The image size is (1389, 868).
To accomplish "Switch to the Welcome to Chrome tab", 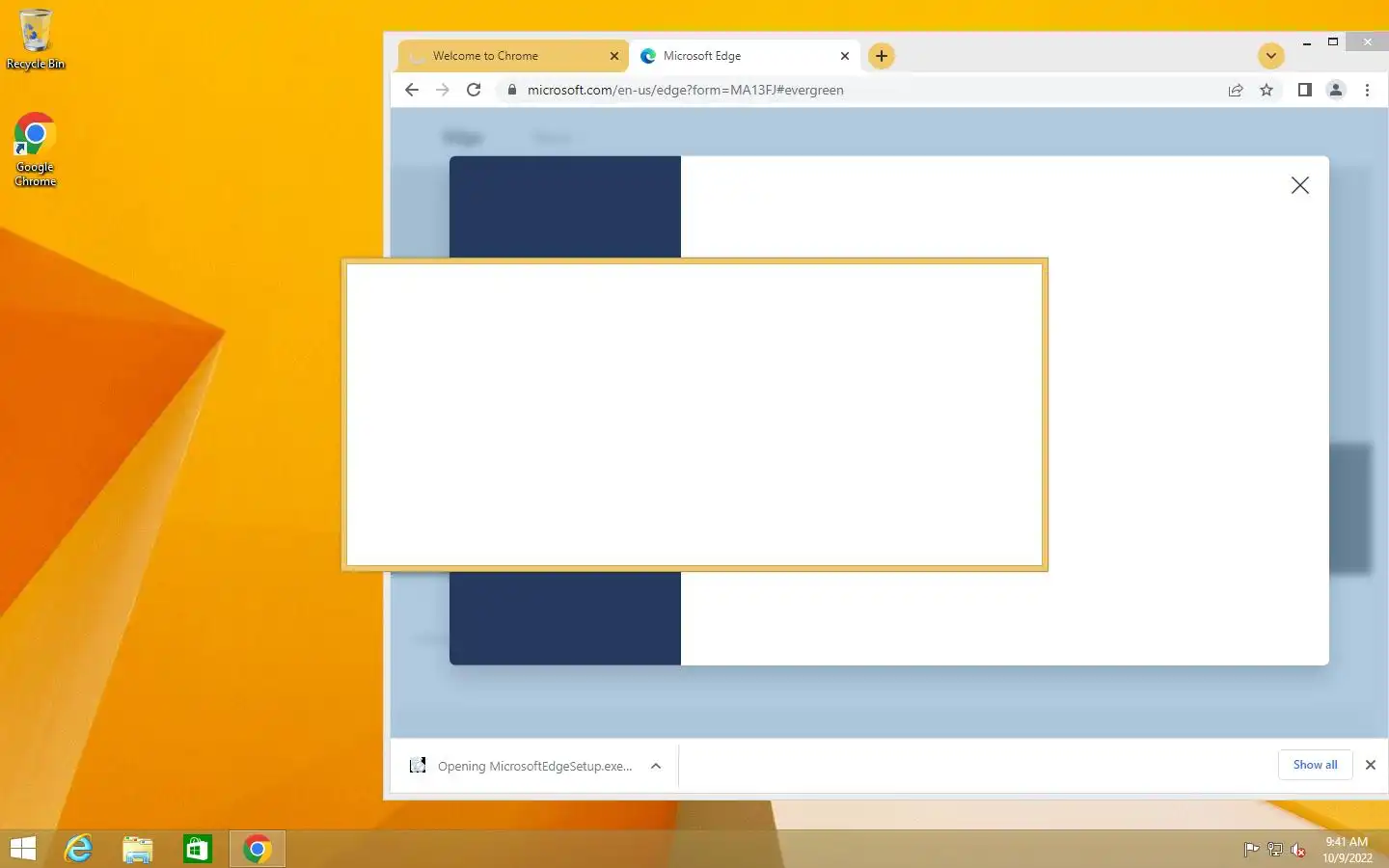I will click(x=513, y=56).
